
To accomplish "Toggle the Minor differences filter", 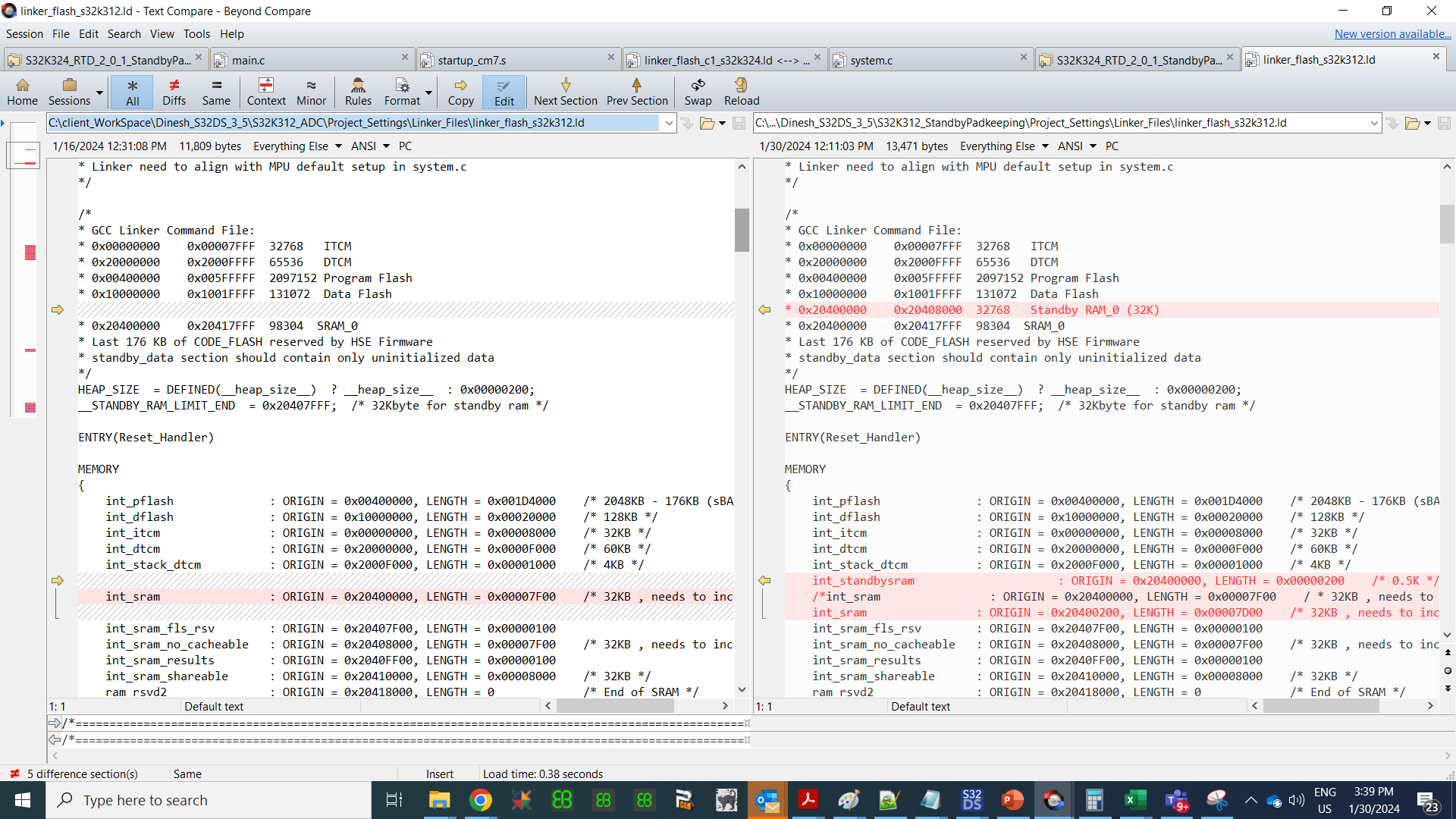I will [311, 92].
